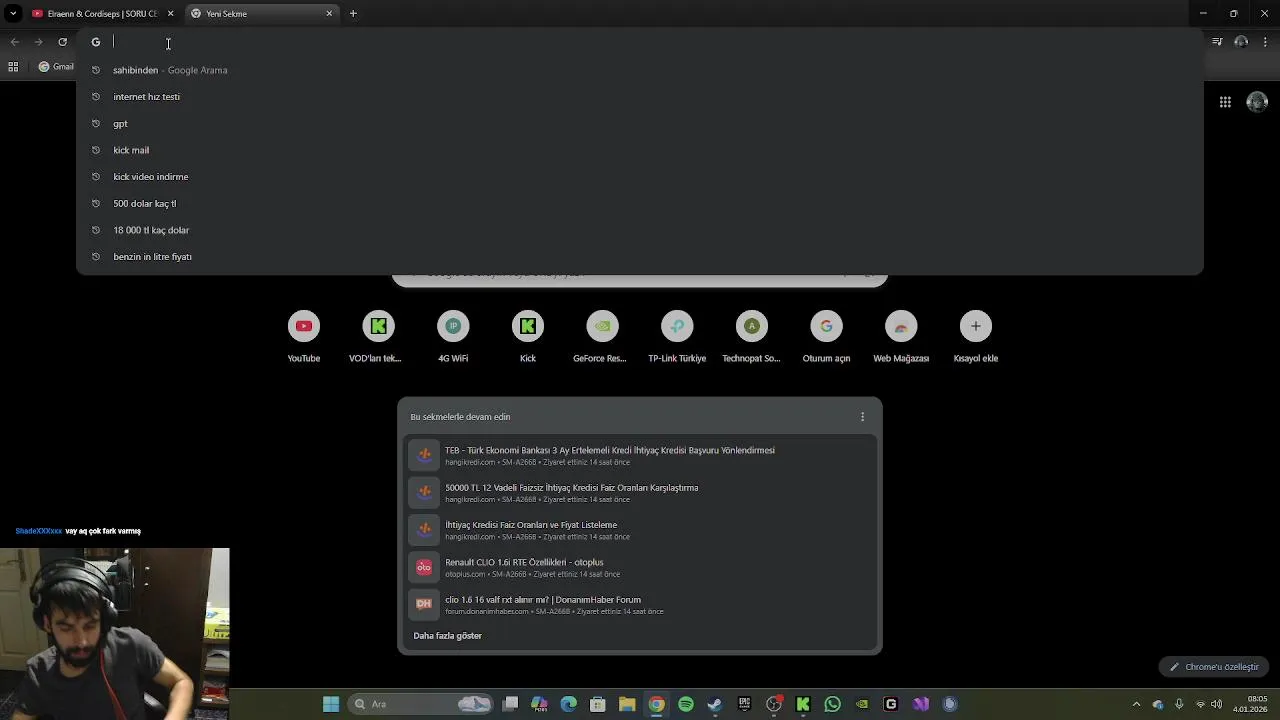Open the clock and date 08:05

(1252, 704)
